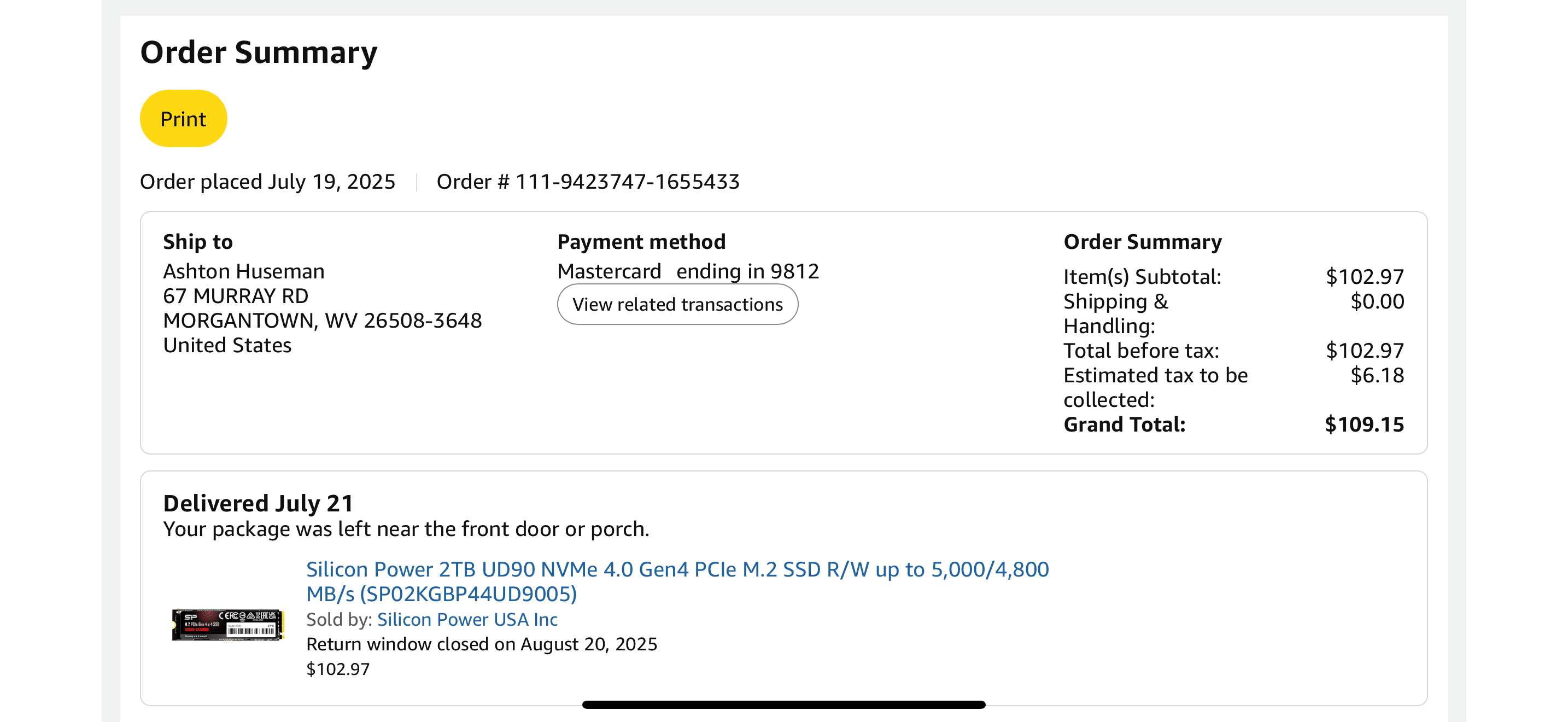Click the Item(s) Subtotal label

click(1142, 276)
